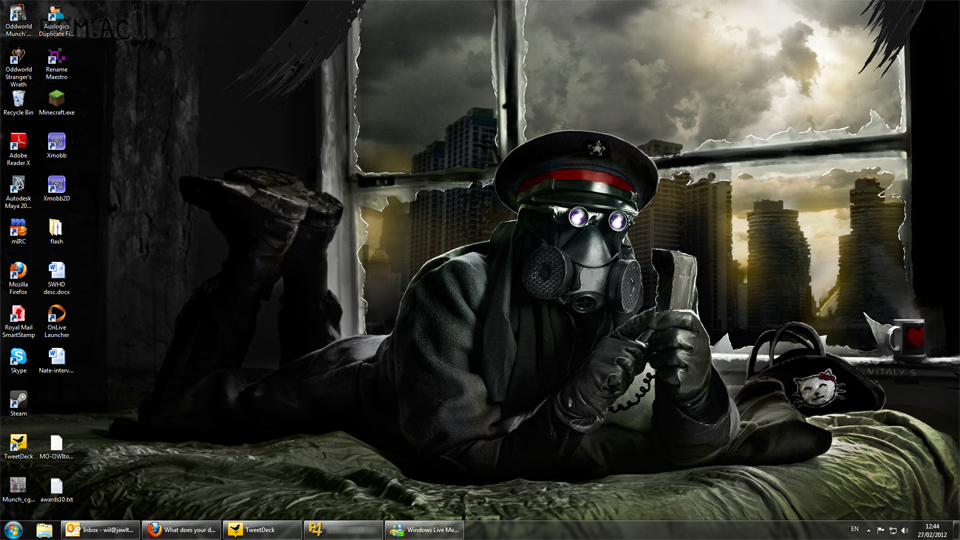Open the Minecraft.exe desktop icon
960x540 pixels.
click(57, 100)
